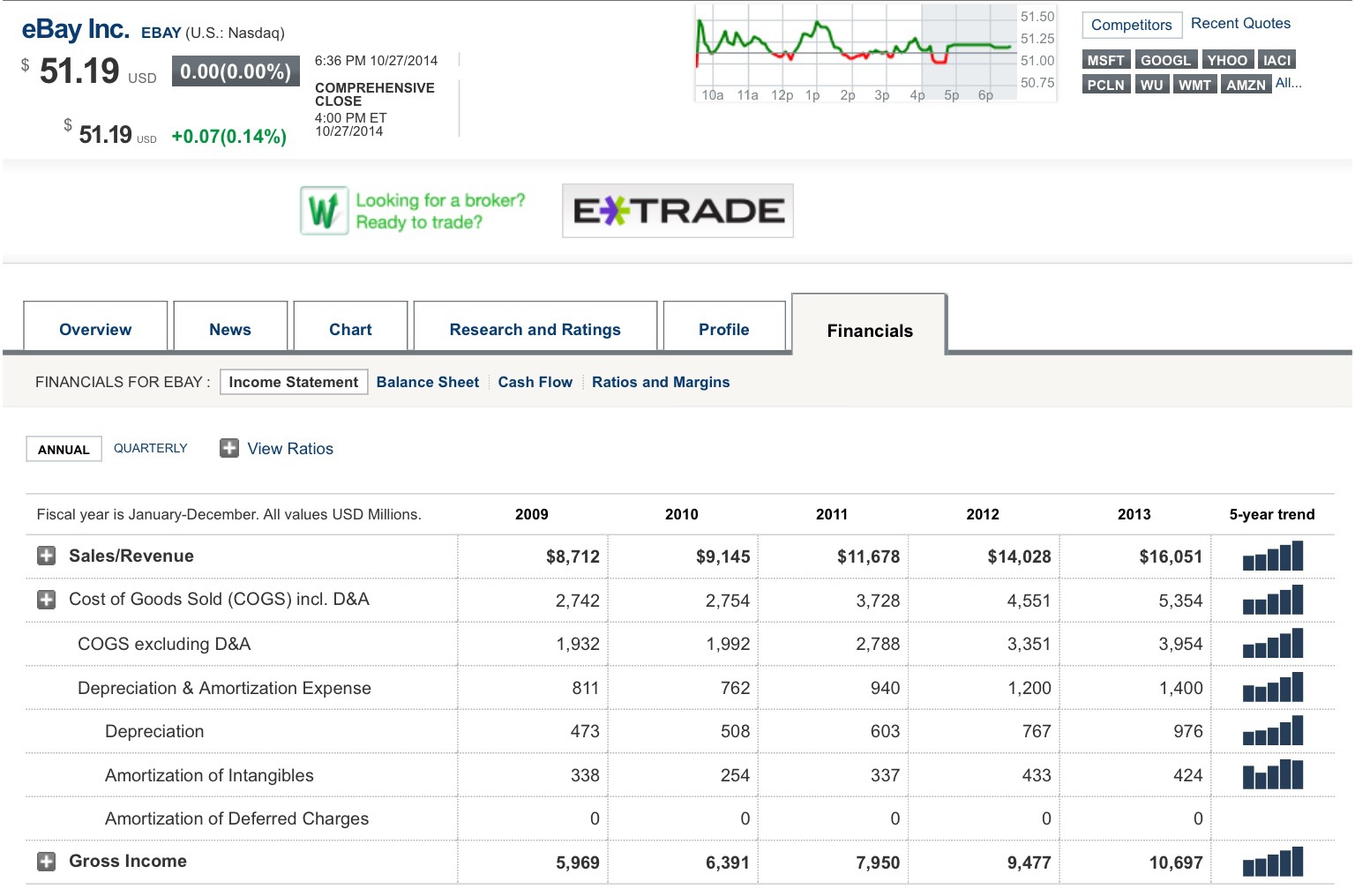Select the Profile tab

(x=724, y=328)
